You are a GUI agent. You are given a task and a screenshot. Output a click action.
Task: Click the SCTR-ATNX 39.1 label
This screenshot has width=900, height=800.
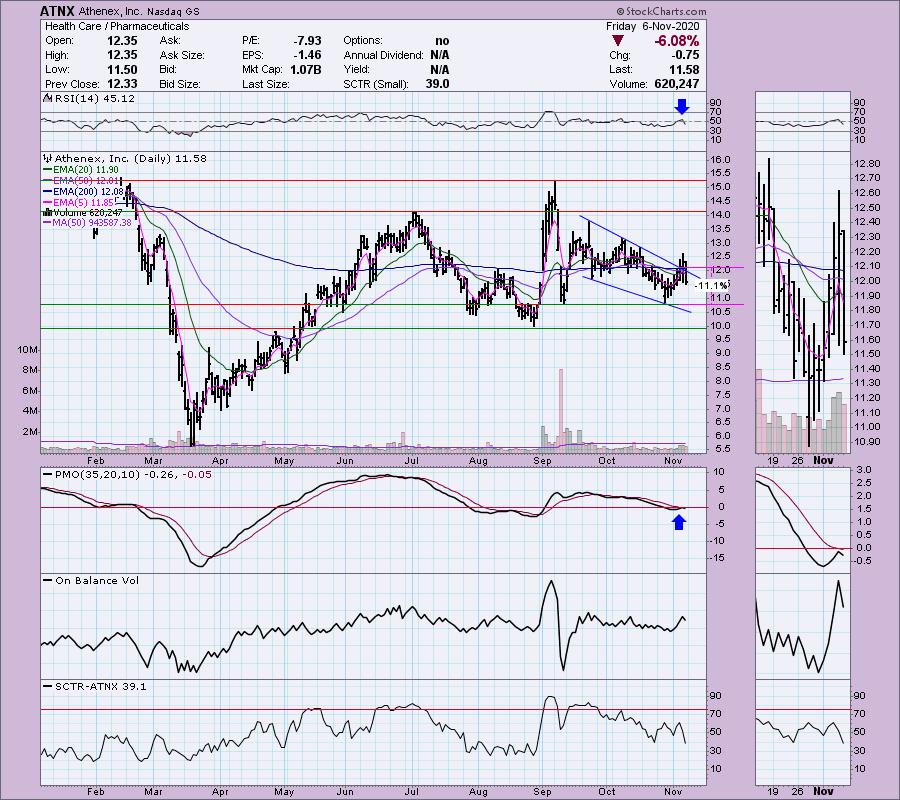[100, 686]
